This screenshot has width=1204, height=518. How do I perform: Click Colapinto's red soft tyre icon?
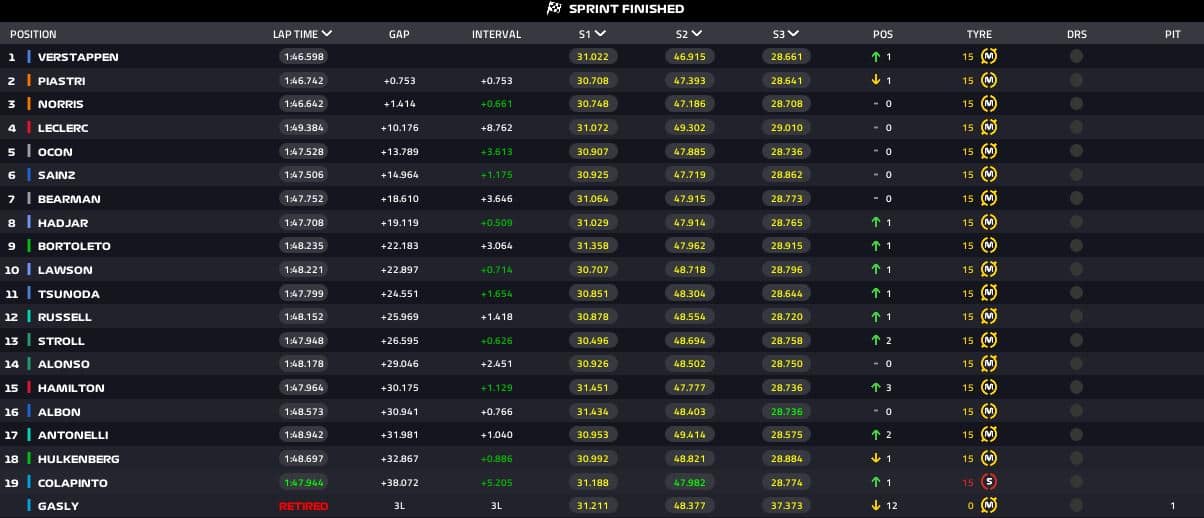tap(989, 482)
